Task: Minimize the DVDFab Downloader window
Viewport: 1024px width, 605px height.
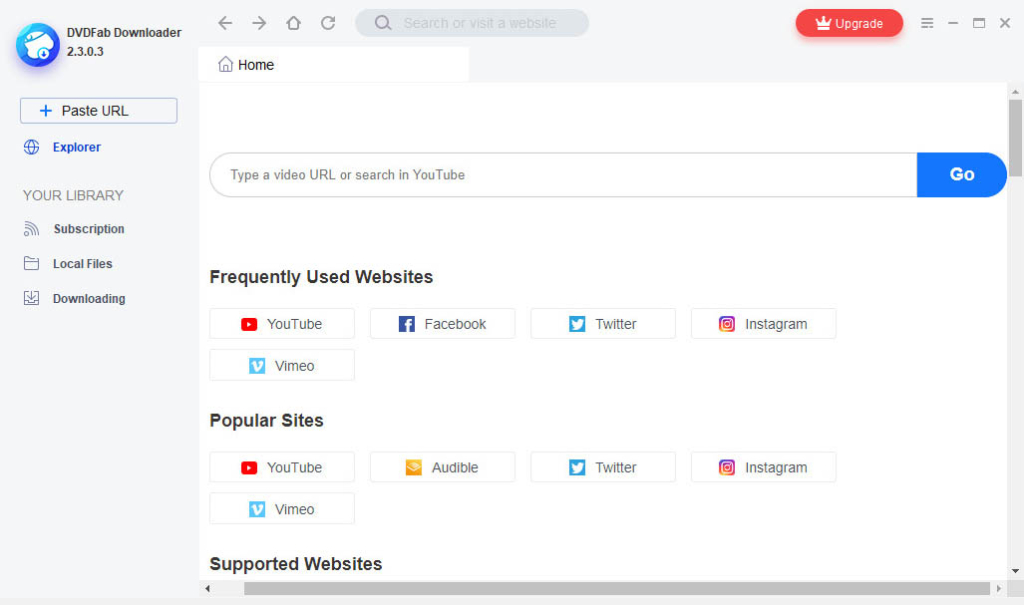Action: pos(953,24)
